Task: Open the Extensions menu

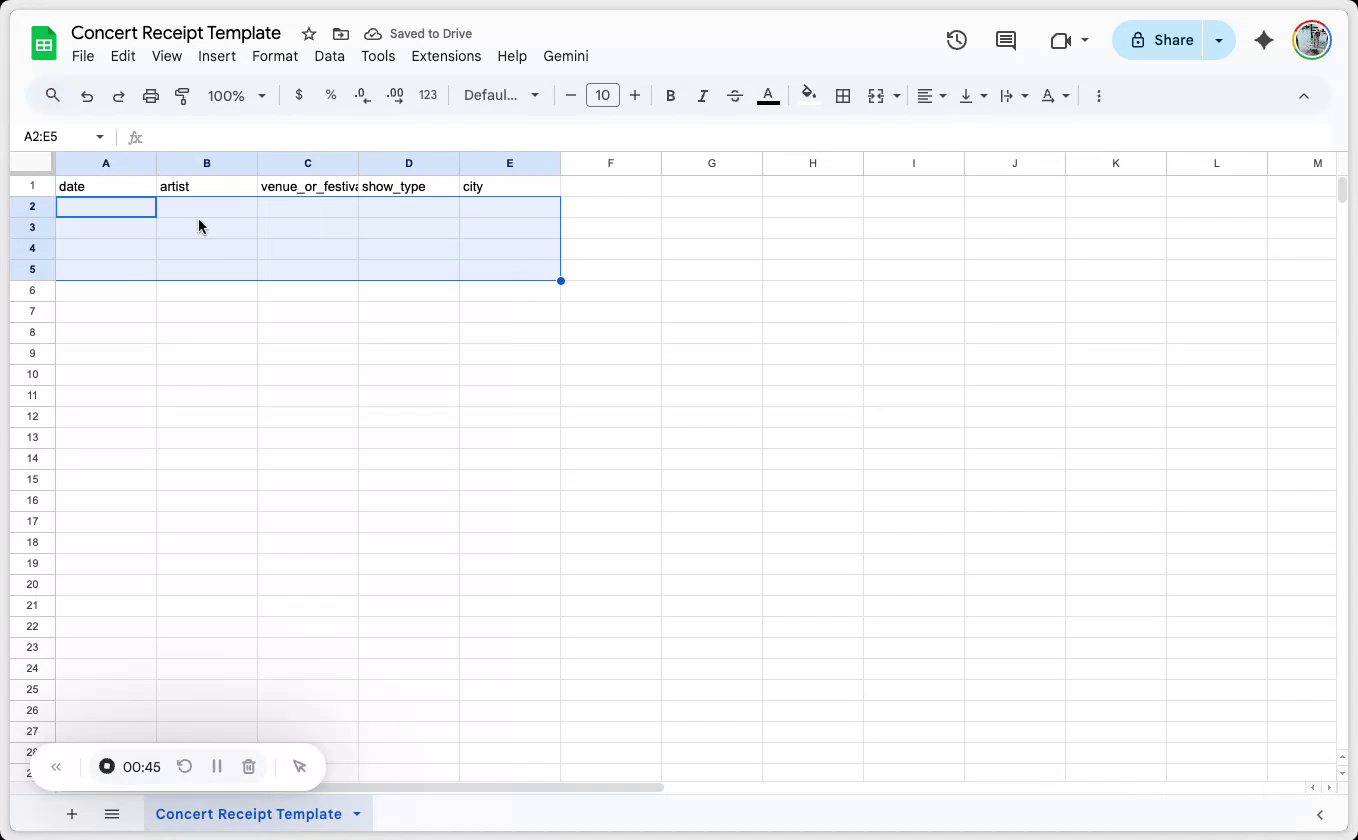Action: click(446, 56)
